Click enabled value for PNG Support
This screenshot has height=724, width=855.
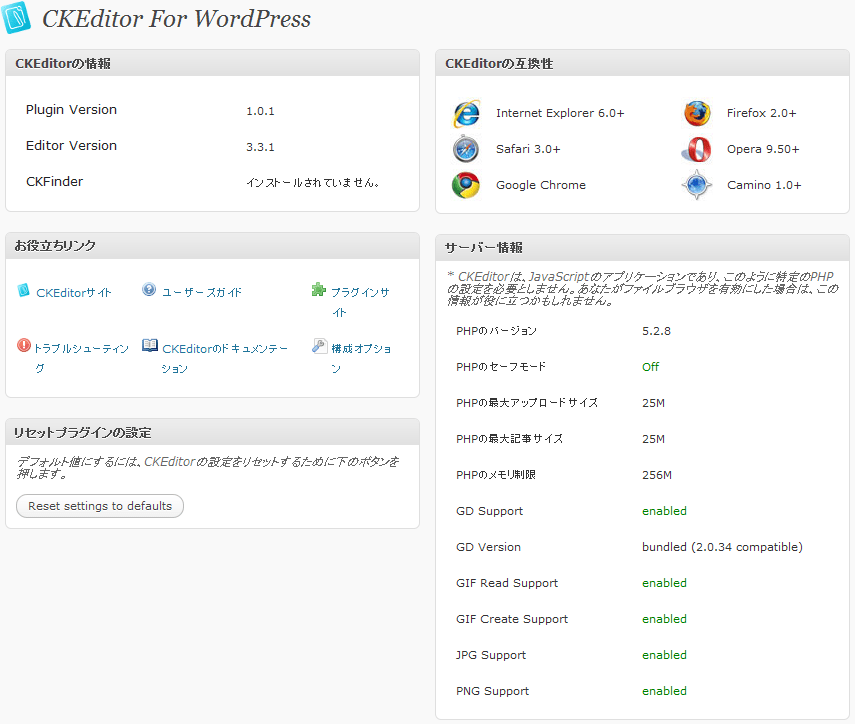click(x=664, y=691)
